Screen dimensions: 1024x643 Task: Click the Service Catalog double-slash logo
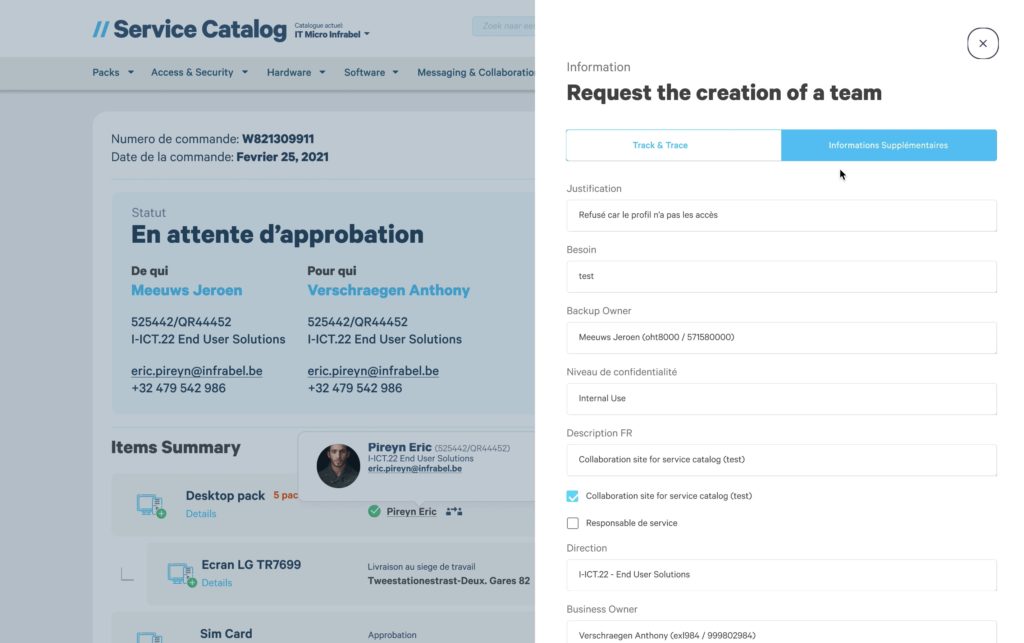[100, 29]
